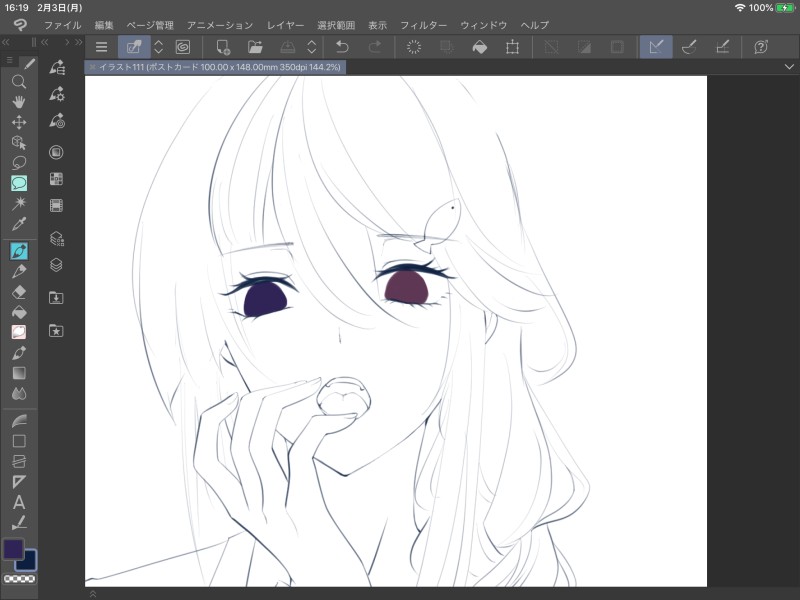
Task: Open the Clip Studio logo menu
Action: 20,25
